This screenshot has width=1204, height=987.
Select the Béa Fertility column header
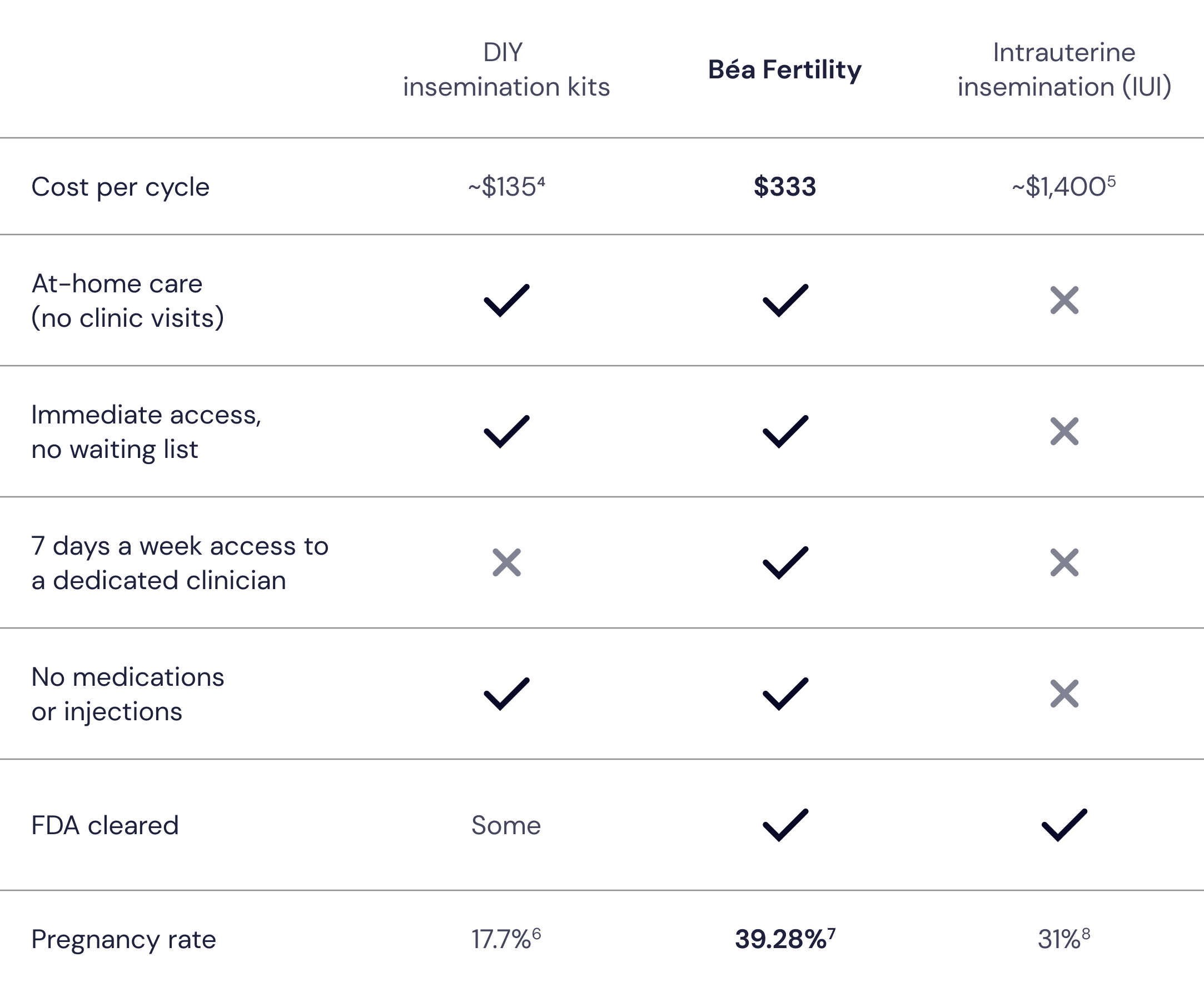tap(785, 69)
